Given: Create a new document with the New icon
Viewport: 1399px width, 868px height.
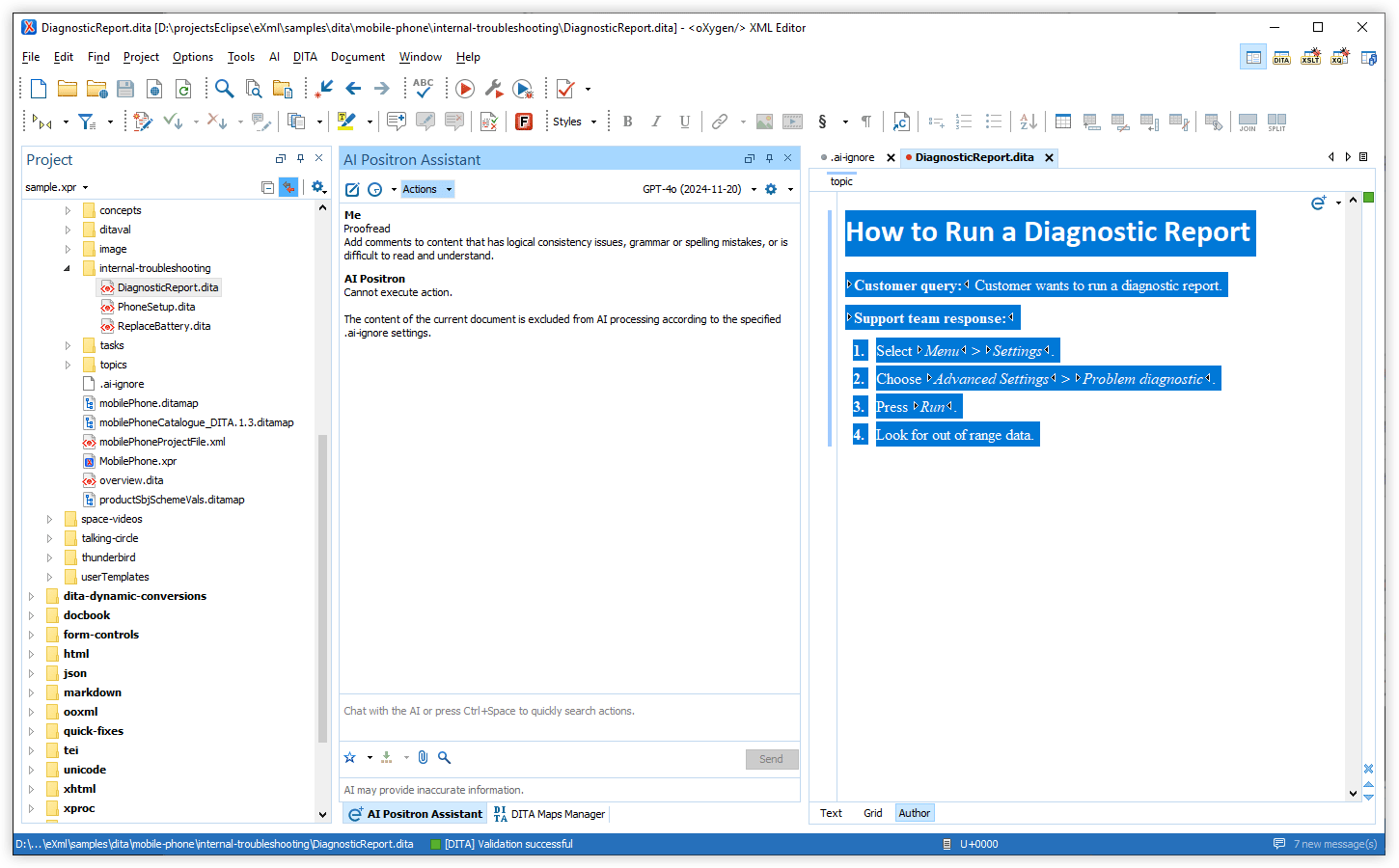Looking at the screenshot, I should coord(39,89).
